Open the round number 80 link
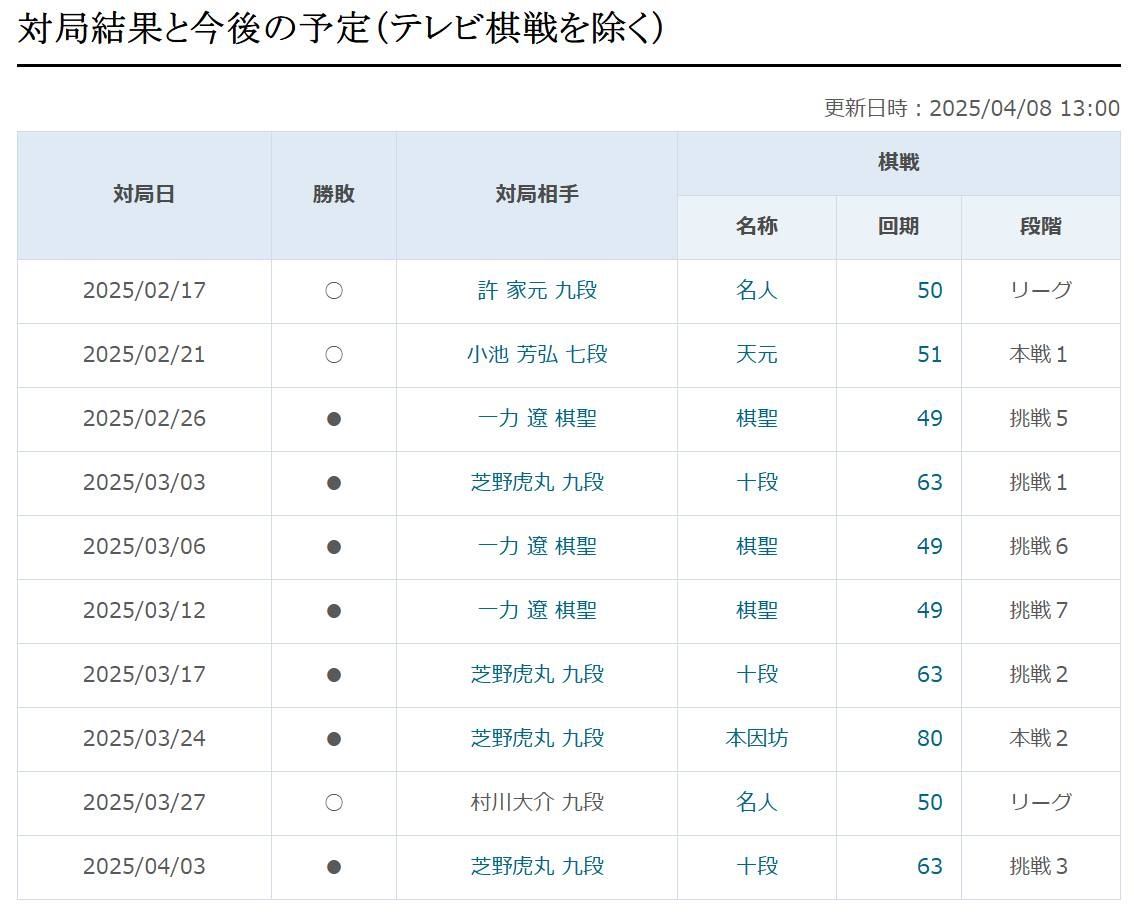This screenshot has height=916, width=1134. click(x=929, y=739)
